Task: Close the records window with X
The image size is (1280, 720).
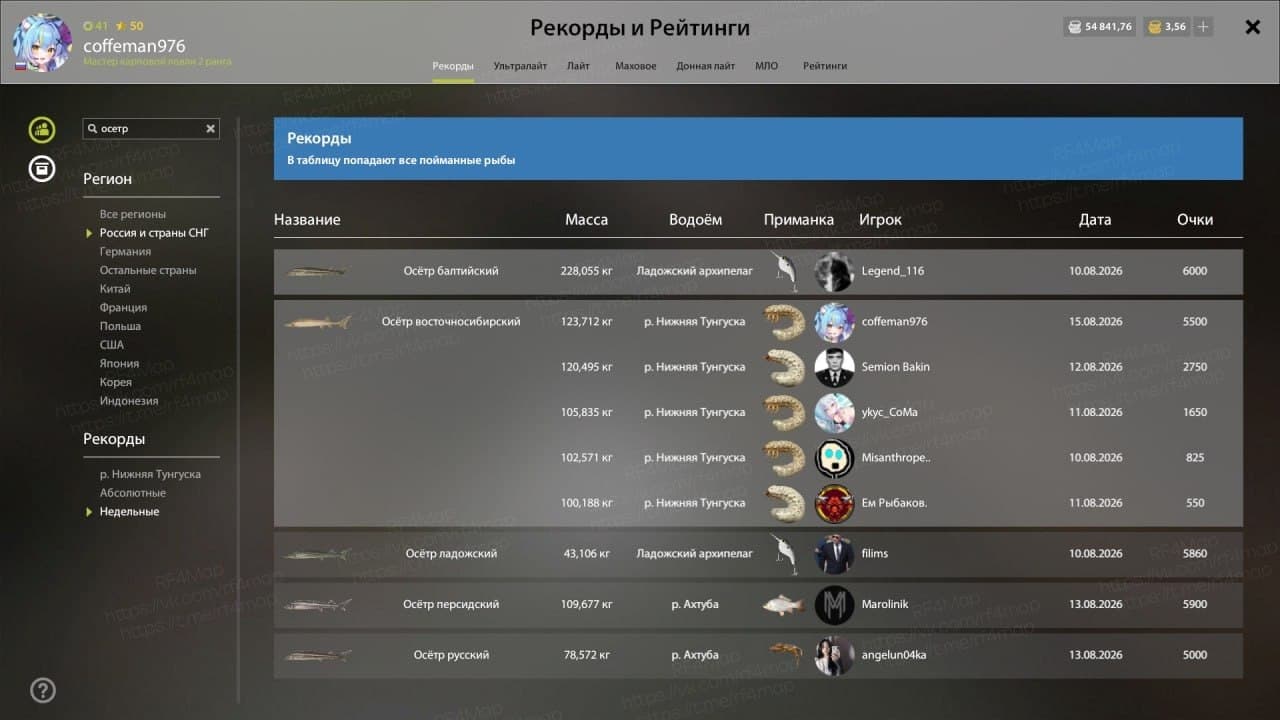Action: [x=1252, y=27]
